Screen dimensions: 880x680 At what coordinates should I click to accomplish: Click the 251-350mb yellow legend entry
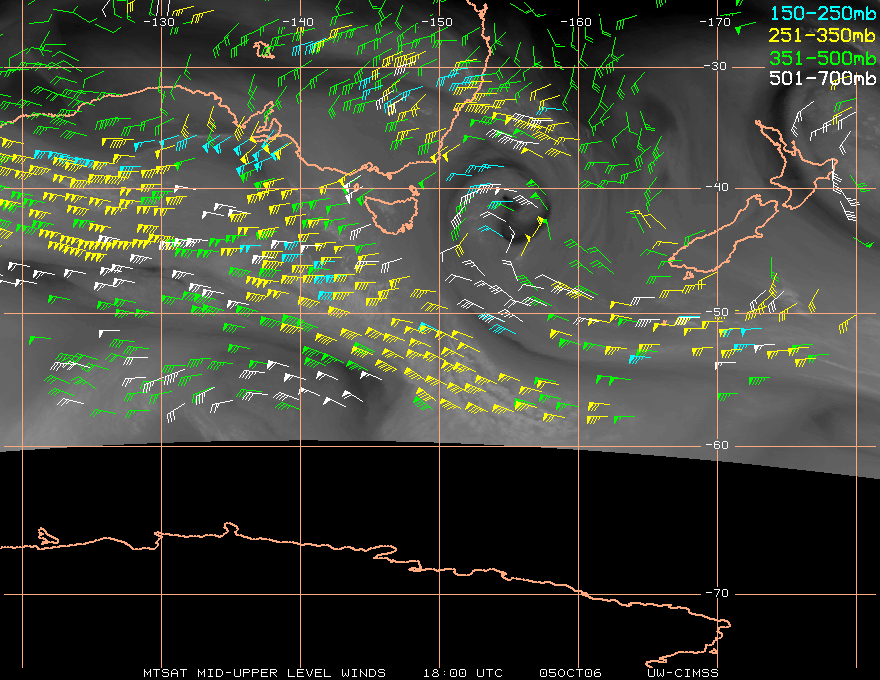pos(823,35)
